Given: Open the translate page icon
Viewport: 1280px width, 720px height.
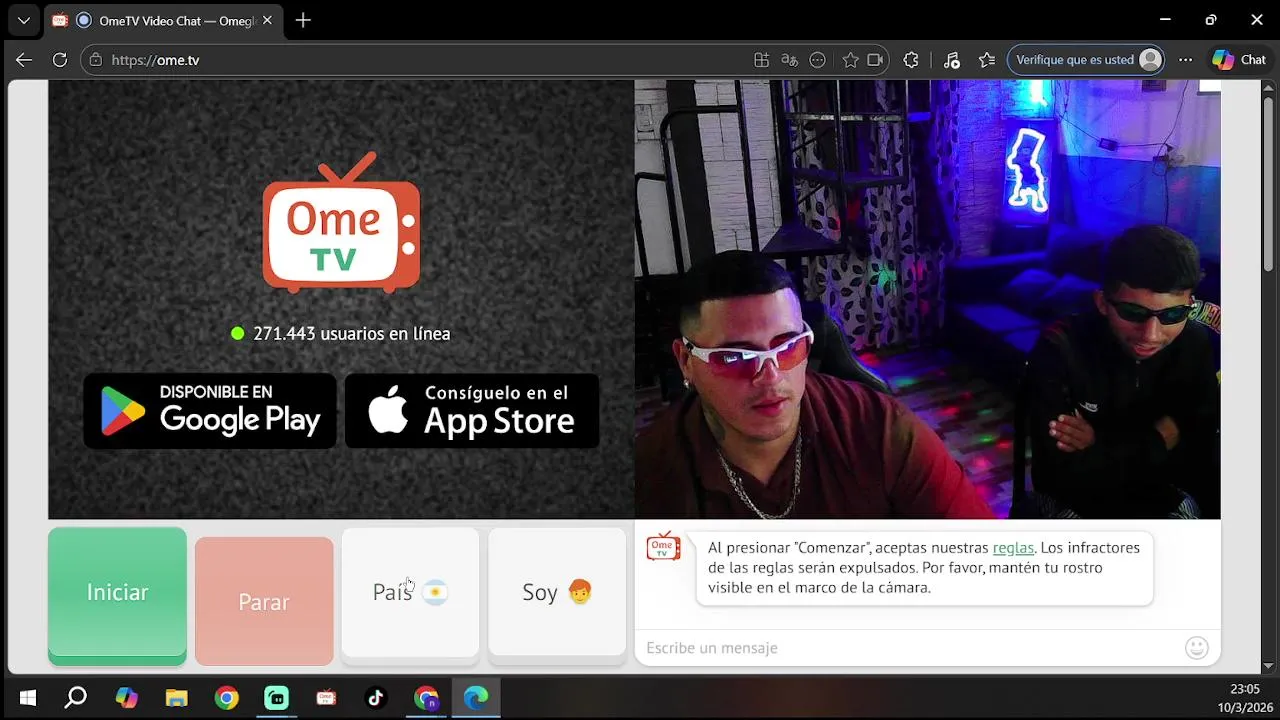Looking at the screenshot, I should coord(790,60).
